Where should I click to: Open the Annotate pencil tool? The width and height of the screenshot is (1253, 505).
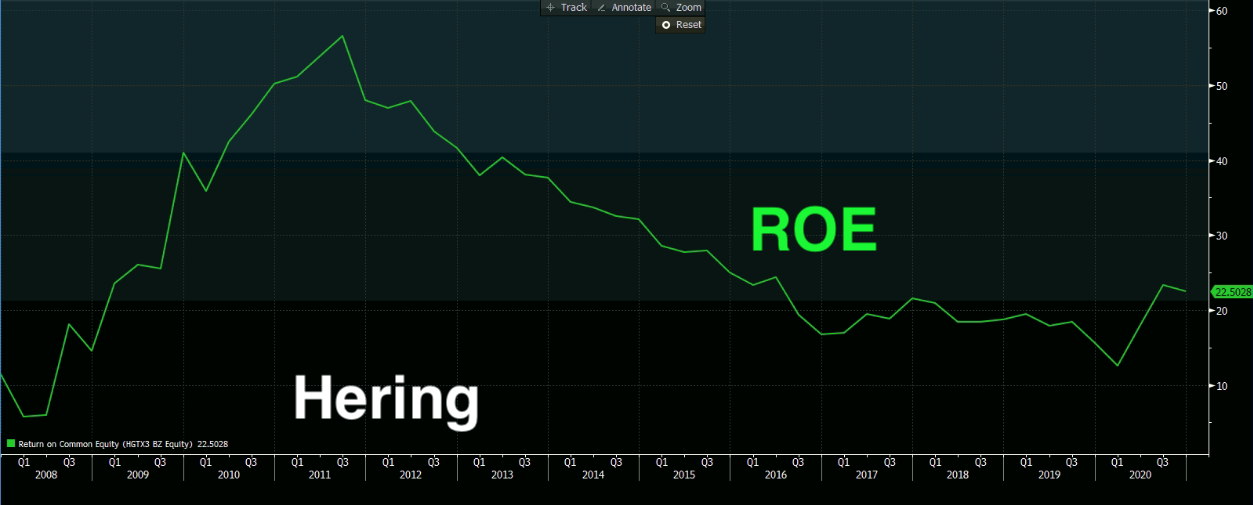click(623, 7)
